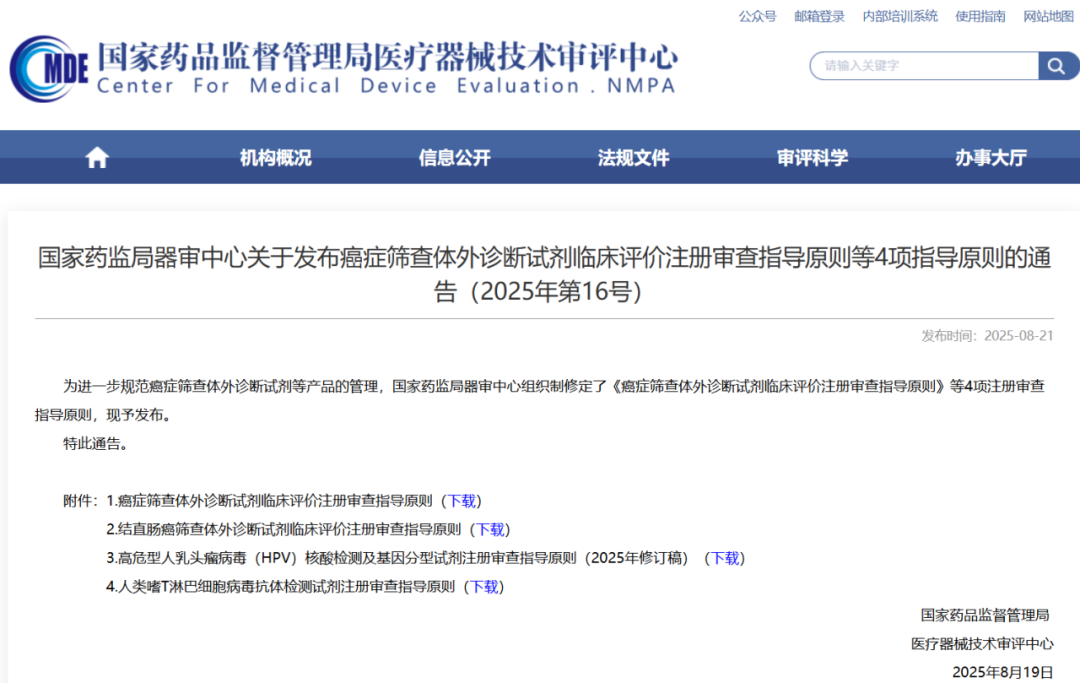The height and width of the screenshot is (683, 1080).
Task: Click the CMDE logo emblem
Action: tap(48, 69)
